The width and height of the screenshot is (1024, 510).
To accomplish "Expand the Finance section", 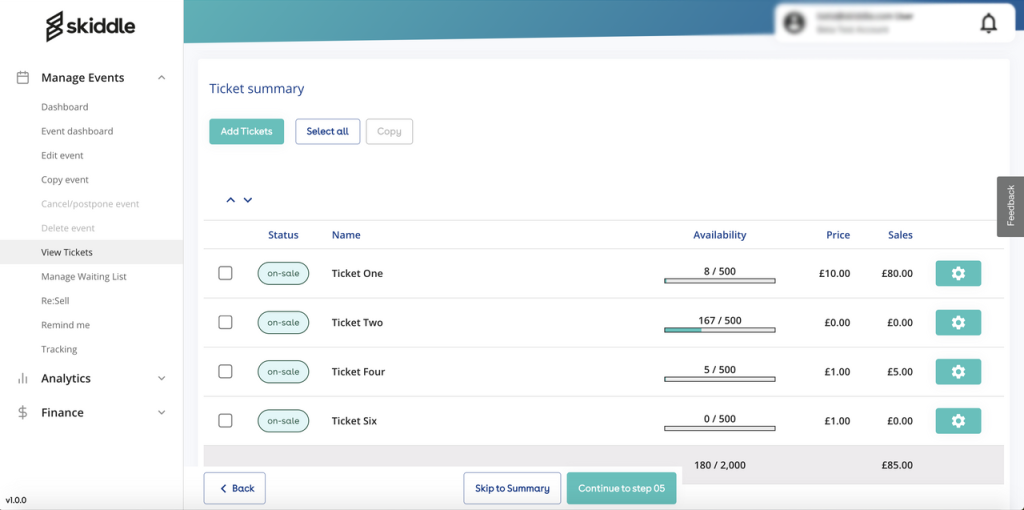I will pyautogui.click(x=161, y=413).
